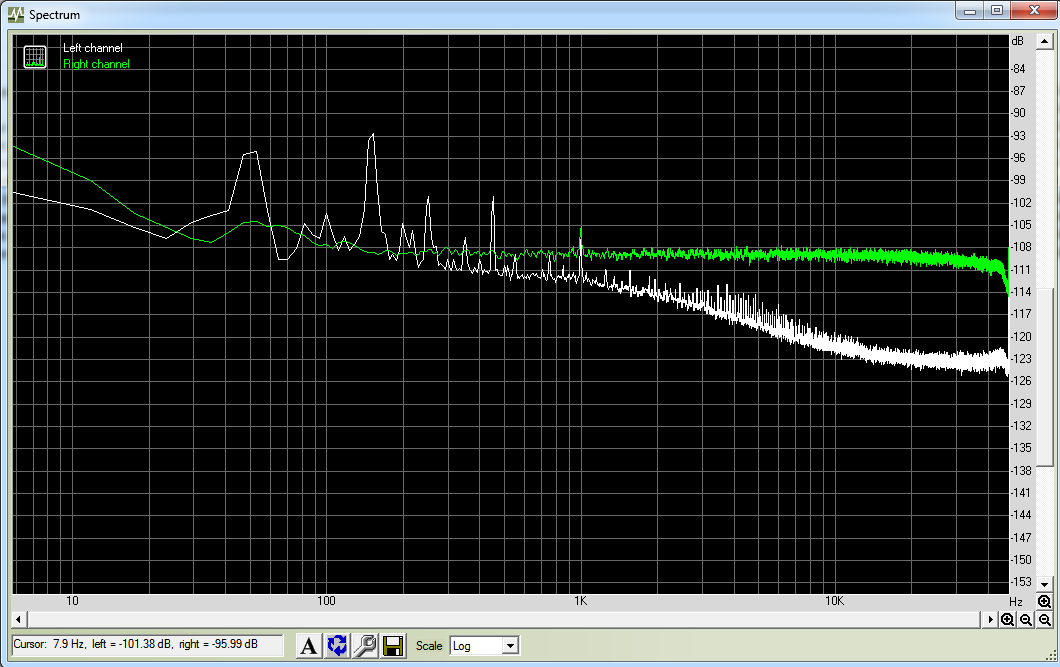Open spectrum settings with the wrench icon
The width and height of the screenshot is (1060, 667).
(365, 645)
